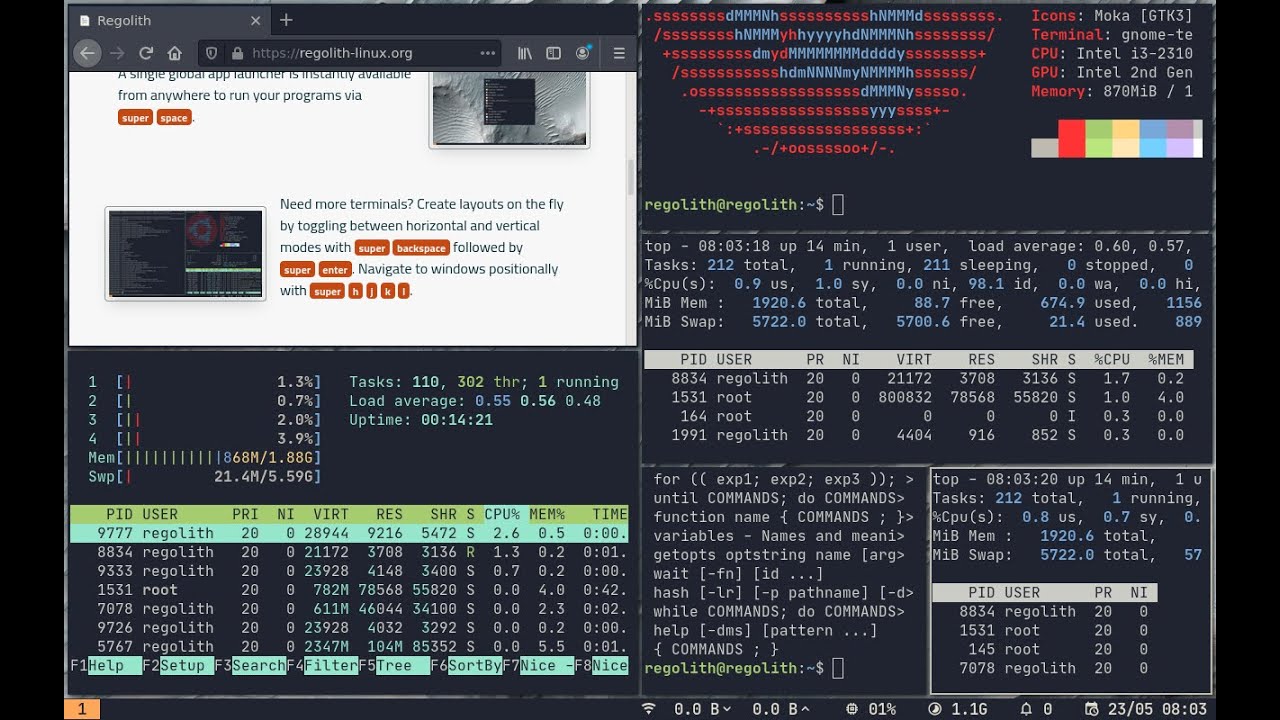Click the 'Terminal: gnome-te' neofetch line
This screenshot has width=1280, height=720.
click(x=1112, y=35)
